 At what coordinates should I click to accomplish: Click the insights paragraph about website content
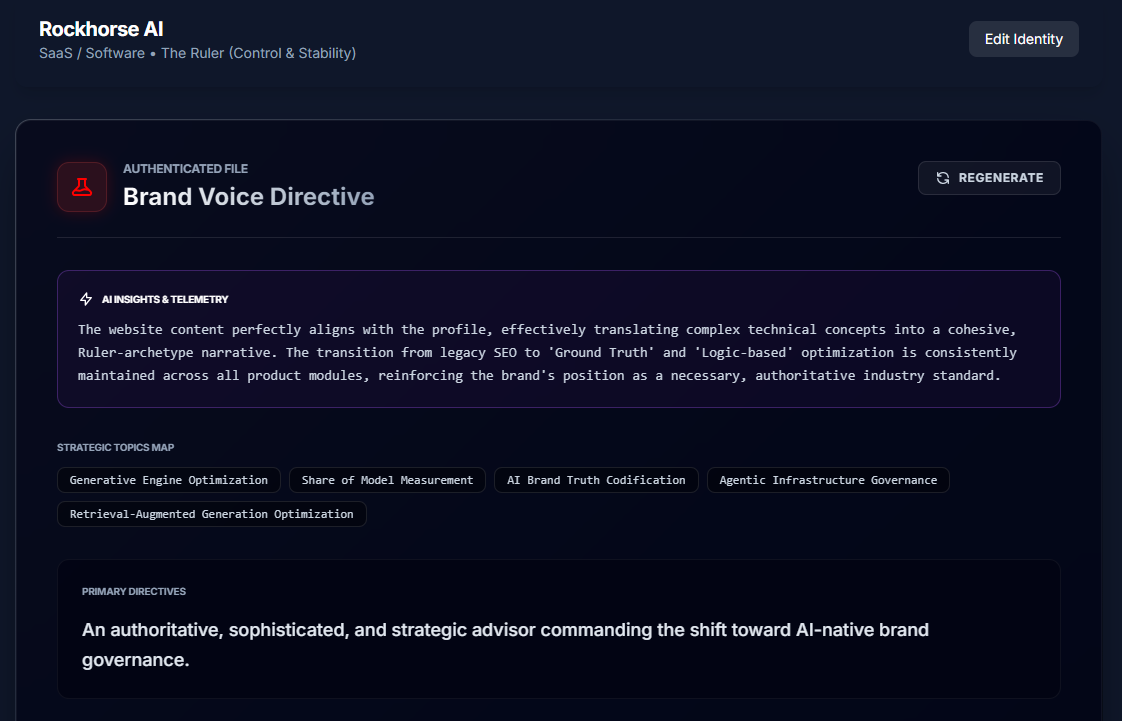pos(547,353)
